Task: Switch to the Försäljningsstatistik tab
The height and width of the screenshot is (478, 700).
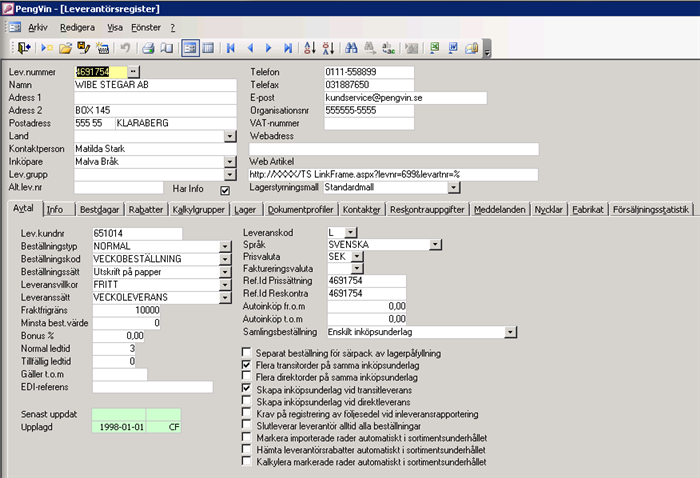Action: tap(649, 210)
